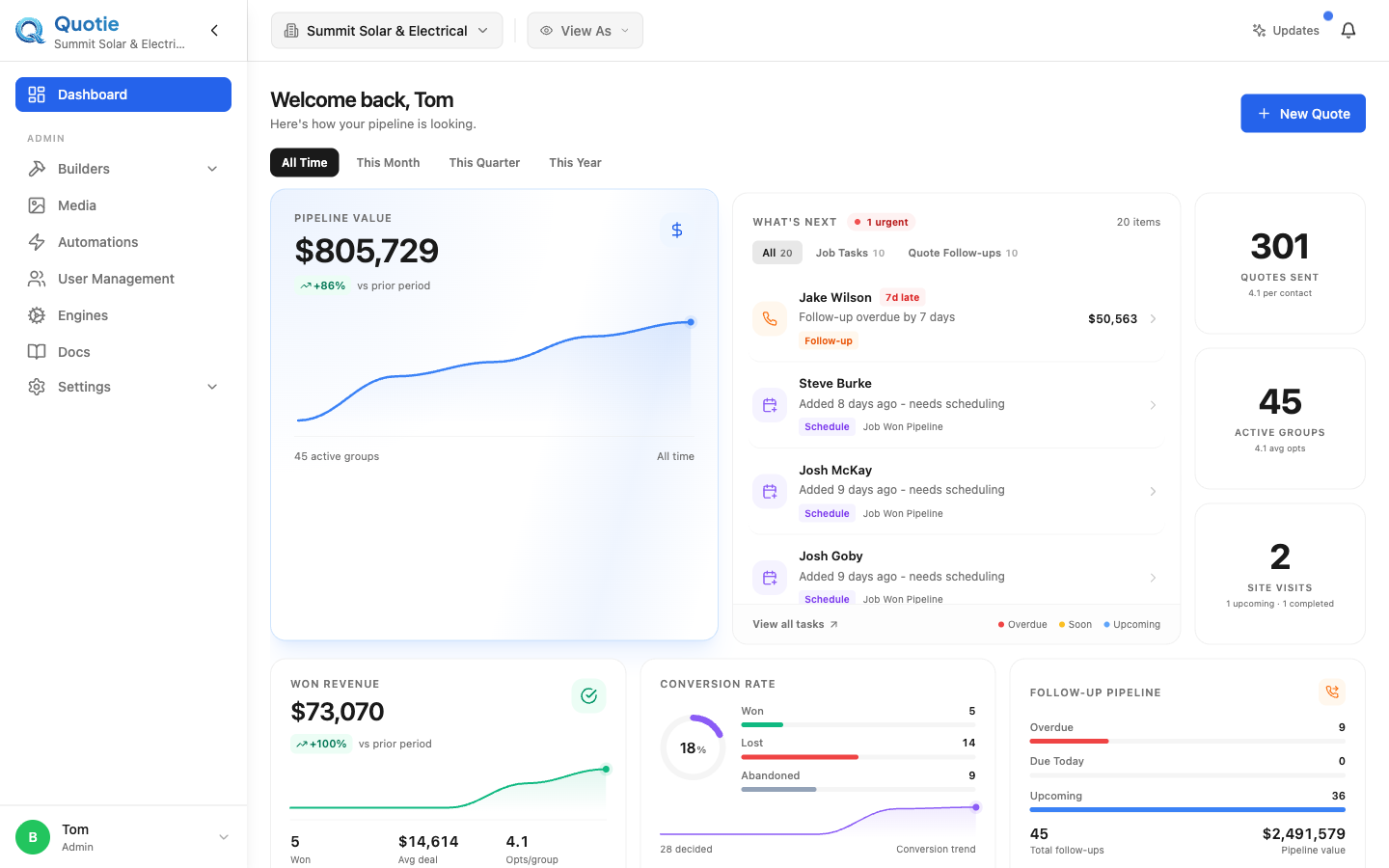Switch to the This Year tab
The width and height of the screenshot is (1389, 868).
coord(575,163)
